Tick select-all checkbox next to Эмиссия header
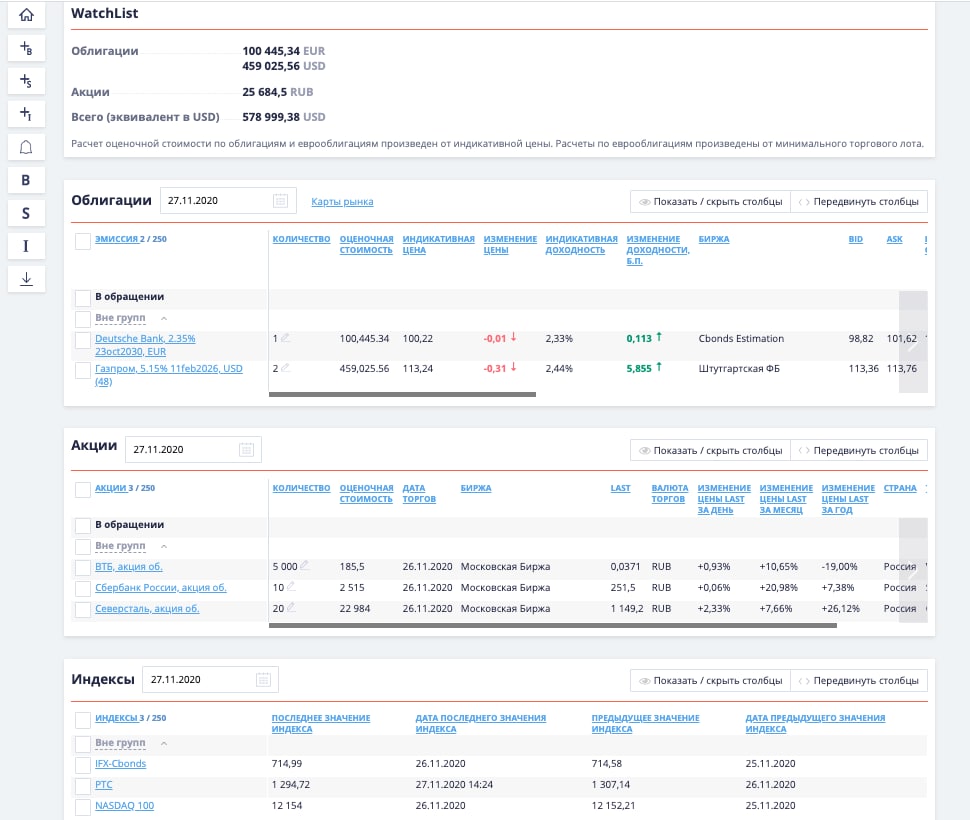Viewport: 970px width, 820px height. click(83, 241)
